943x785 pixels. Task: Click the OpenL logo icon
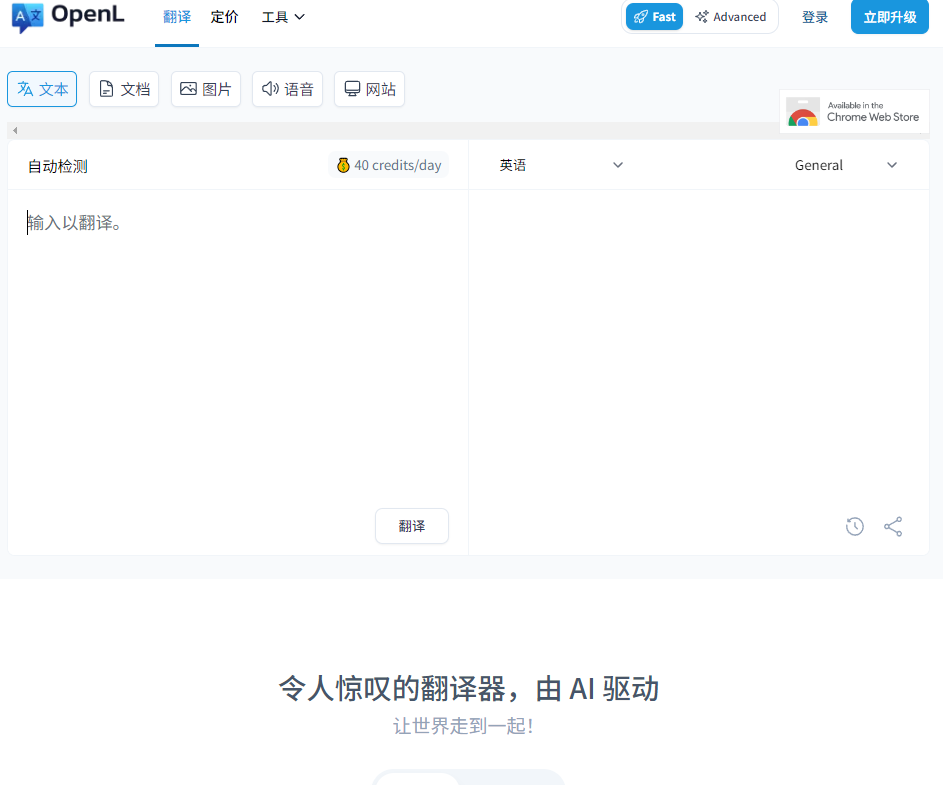point(27,17)
